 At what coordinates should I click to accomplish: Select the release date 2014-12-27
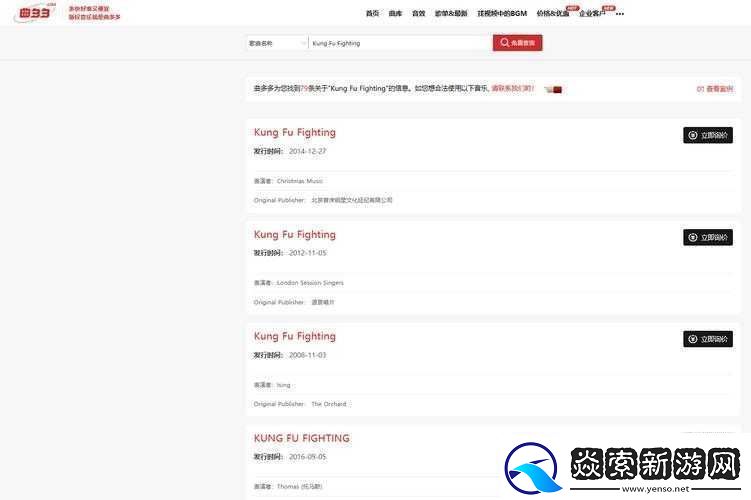tap(307, 151)
